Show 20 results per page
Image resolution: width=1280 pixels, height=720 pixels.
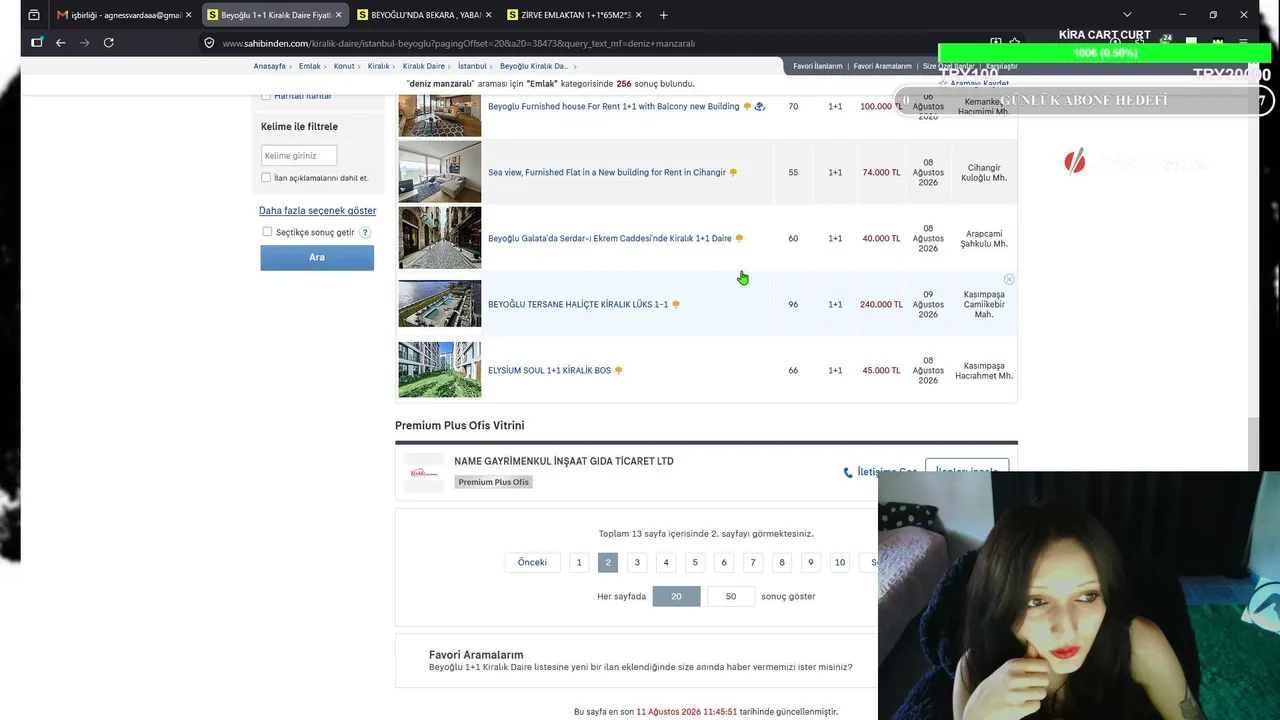pos(676,596)
